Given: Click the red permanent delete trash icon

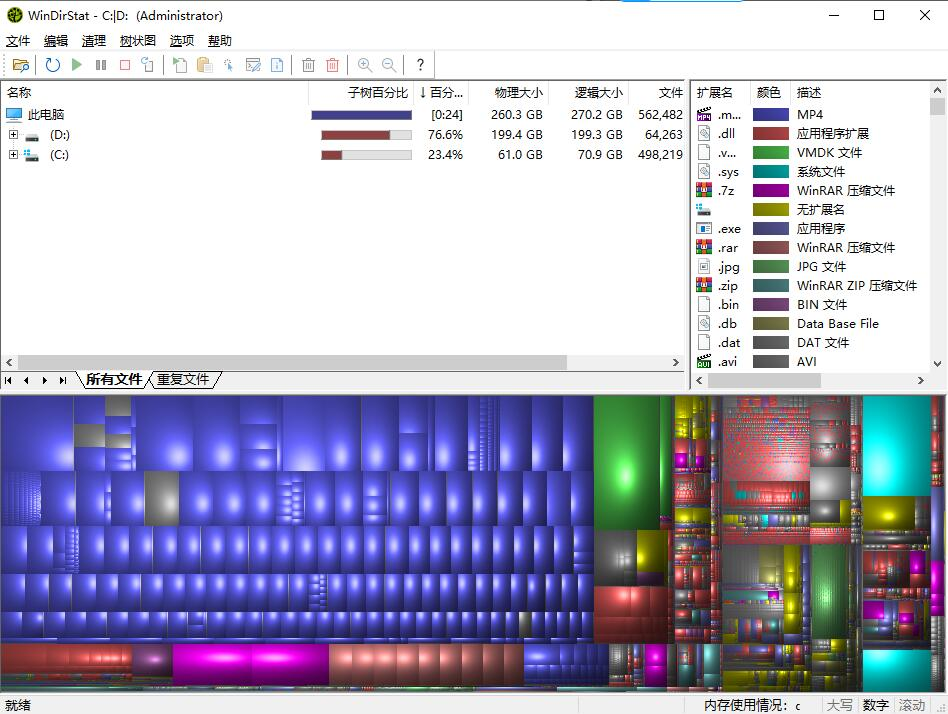Looking at the screenshot, I should click(333, 65).
